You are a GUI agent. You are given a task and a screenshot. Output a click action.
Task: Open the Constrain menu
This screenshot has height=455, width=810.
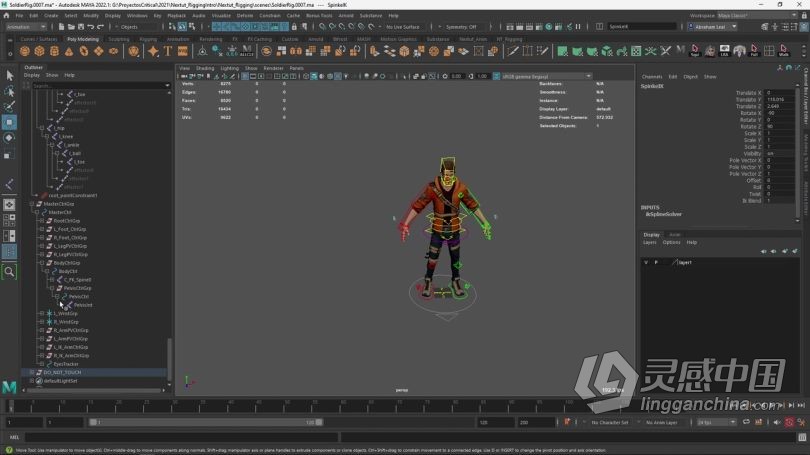(270, 16)
